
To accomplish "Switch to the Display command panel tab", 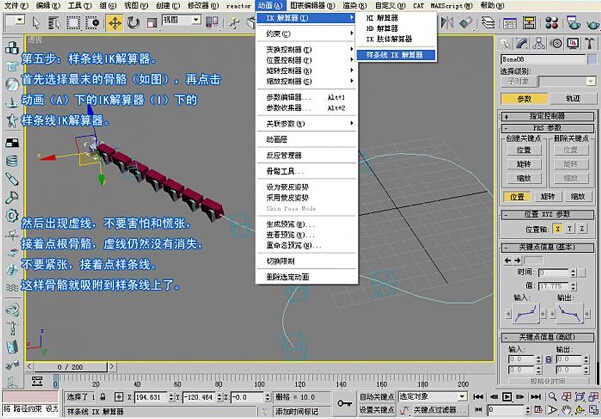I will (x=573, y=43).
